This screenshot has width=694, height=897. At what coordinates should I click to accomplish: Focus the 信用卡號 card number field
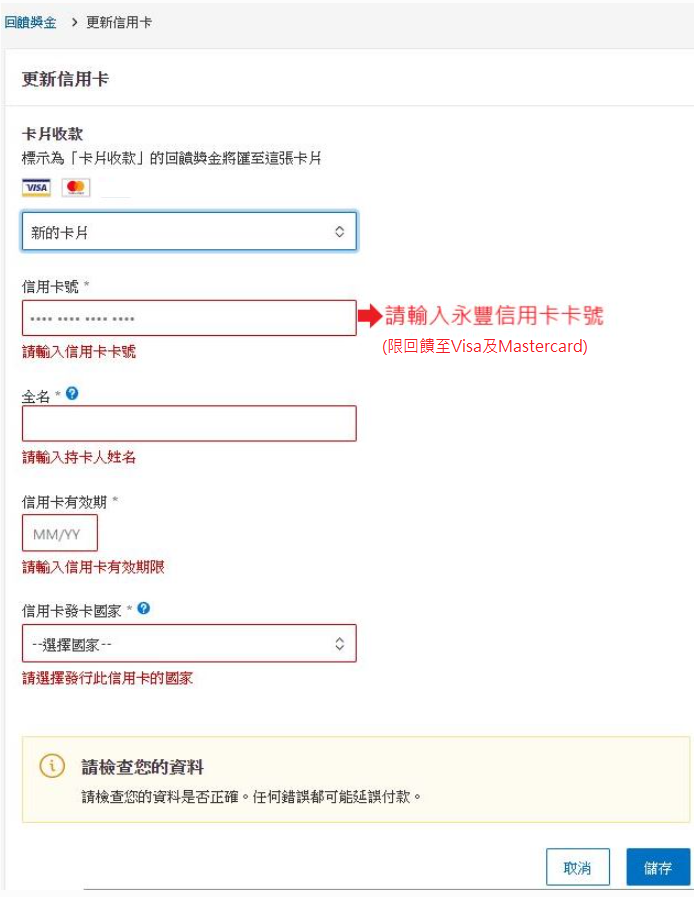coord(188,318)
